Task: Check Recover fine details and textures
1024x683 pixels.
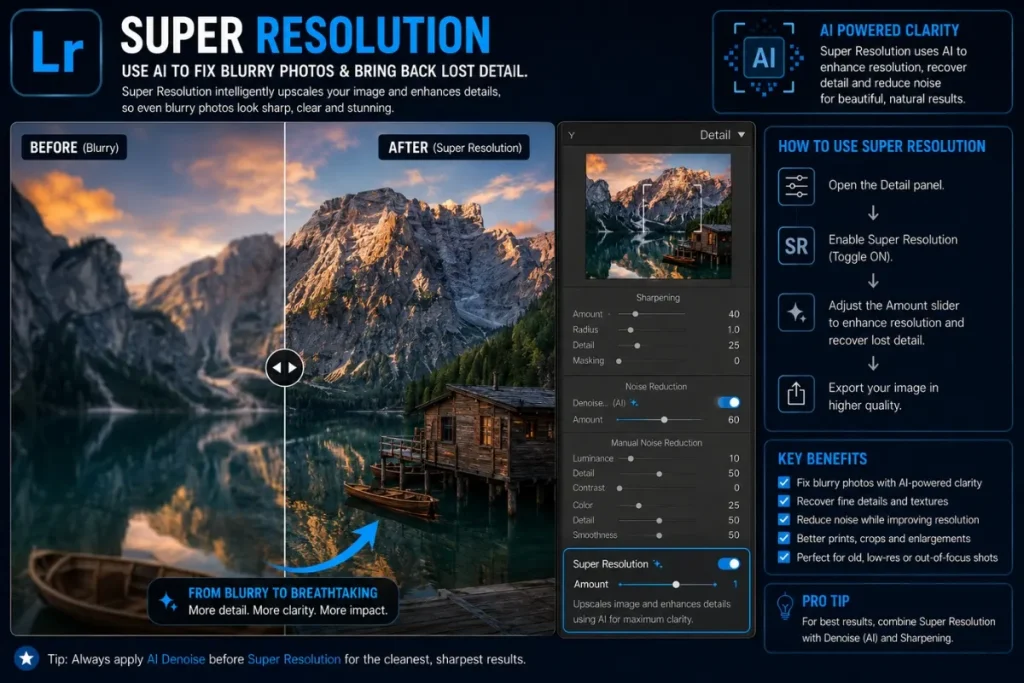Action: [784, 501]
